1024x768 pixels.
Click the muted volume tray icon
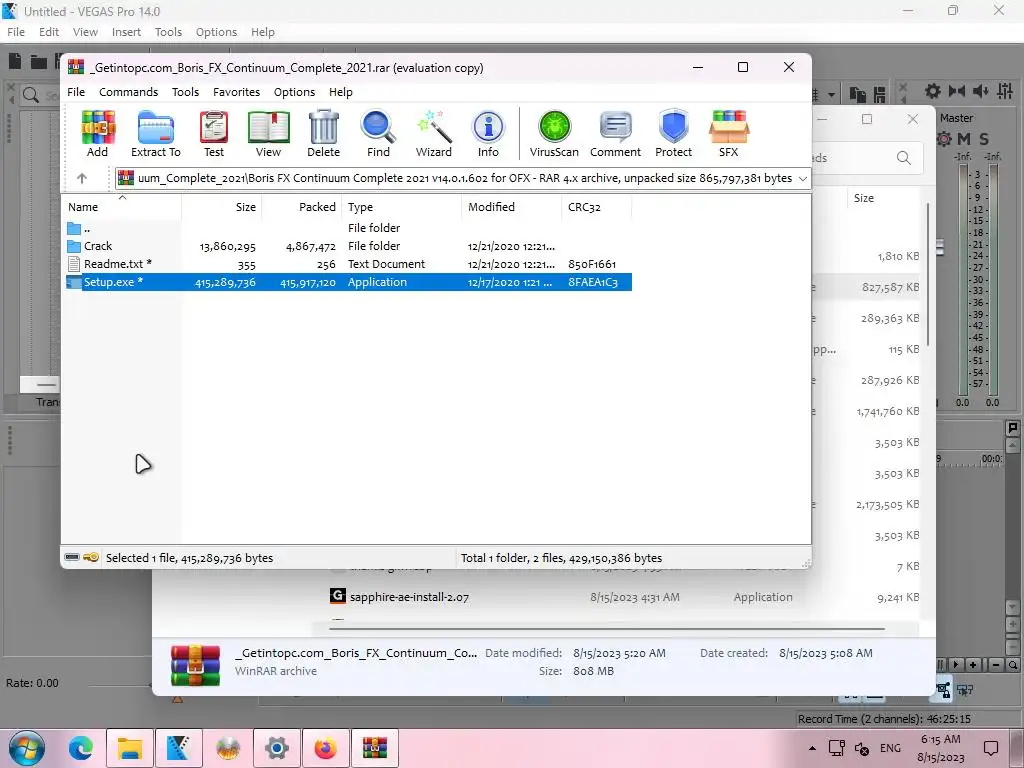(862, 748)
